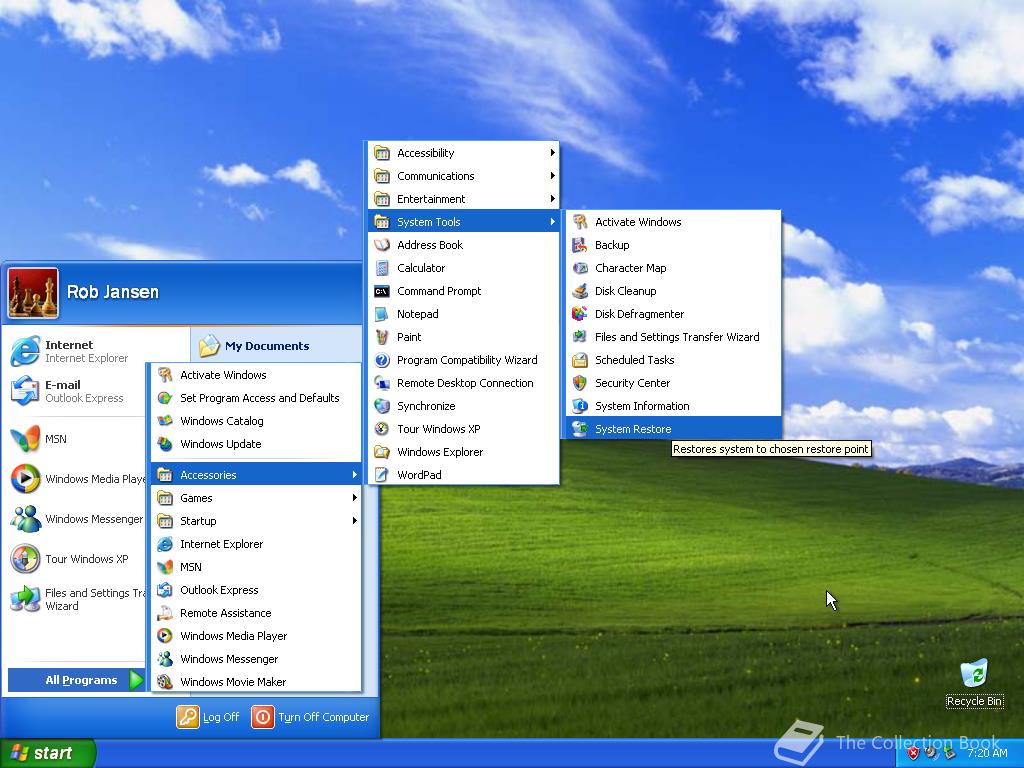Expand System Tools submenu arrow

[x=552, y=222]
